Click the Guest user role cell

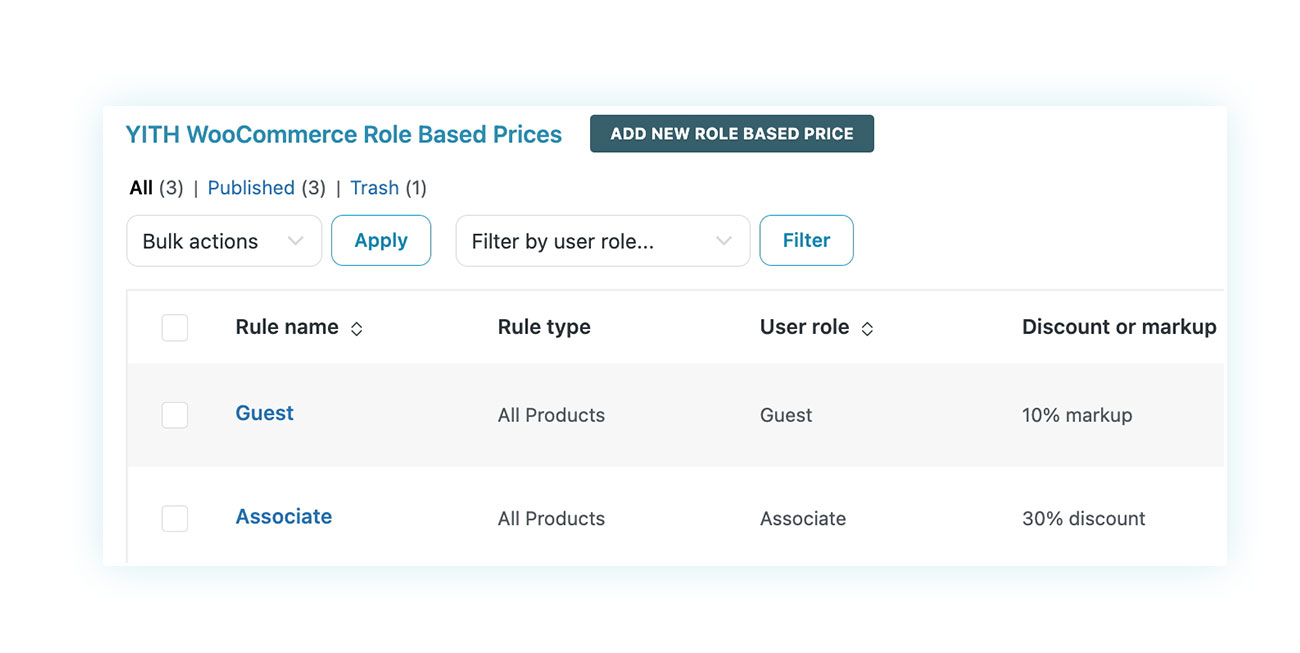click(x=786, y=415)
